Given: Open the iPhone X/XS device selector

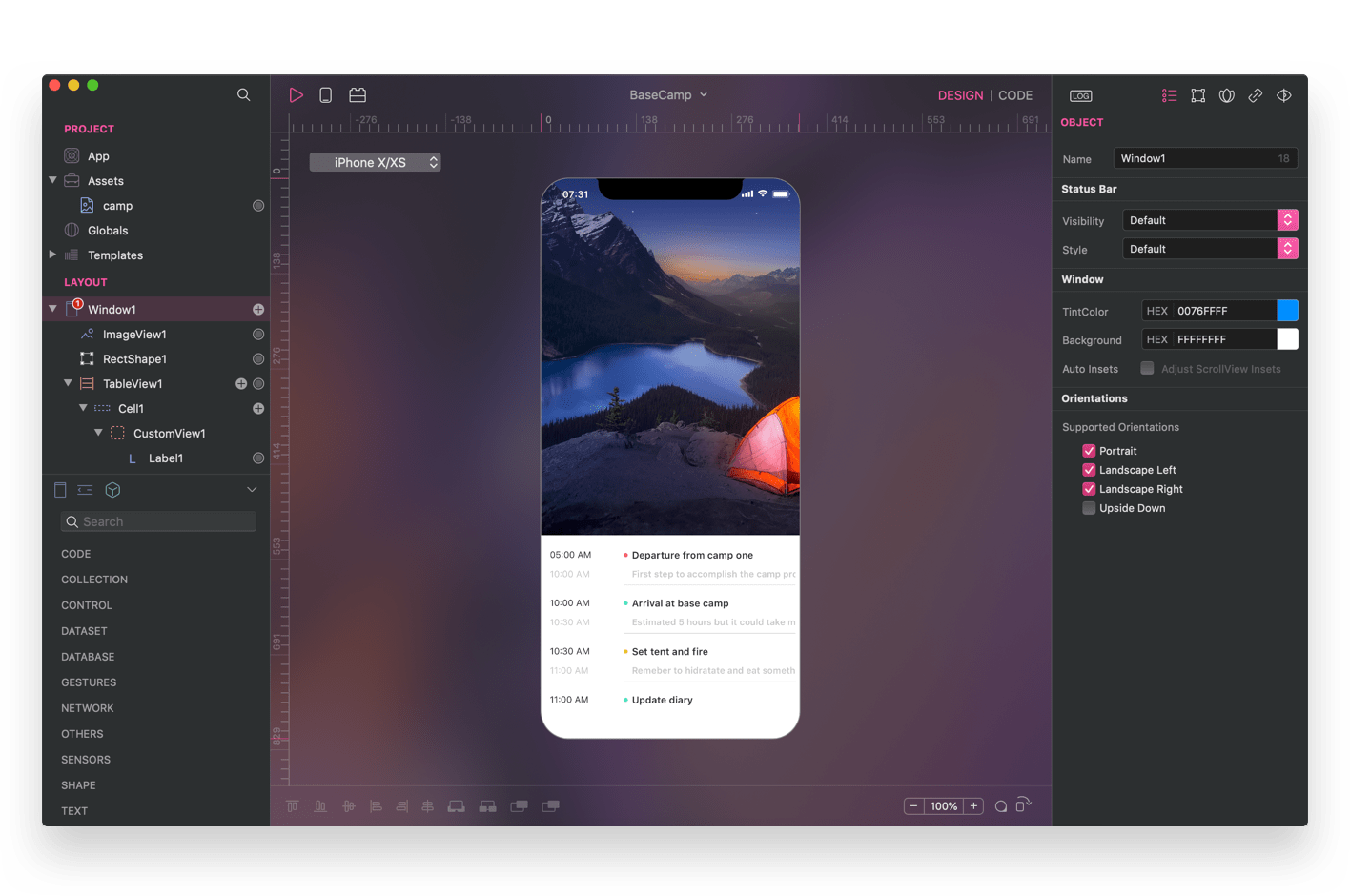Looking at the screenshot, I should 375,162.
